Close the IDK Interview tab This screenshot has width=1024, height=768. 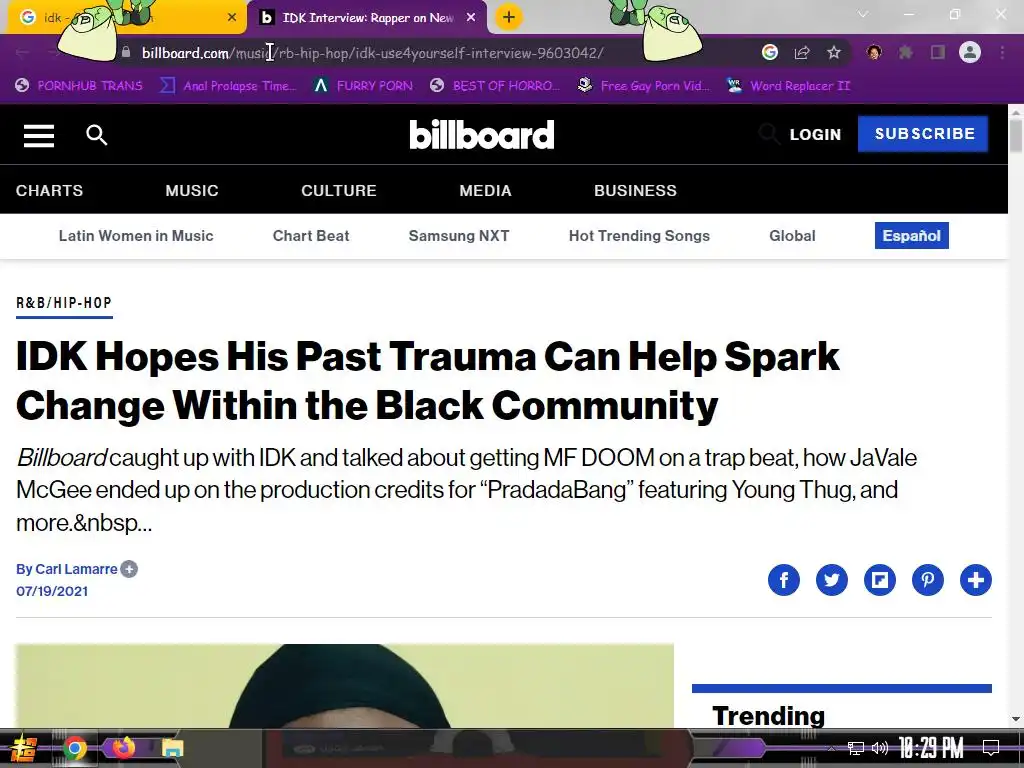click(x=471, y=18)
